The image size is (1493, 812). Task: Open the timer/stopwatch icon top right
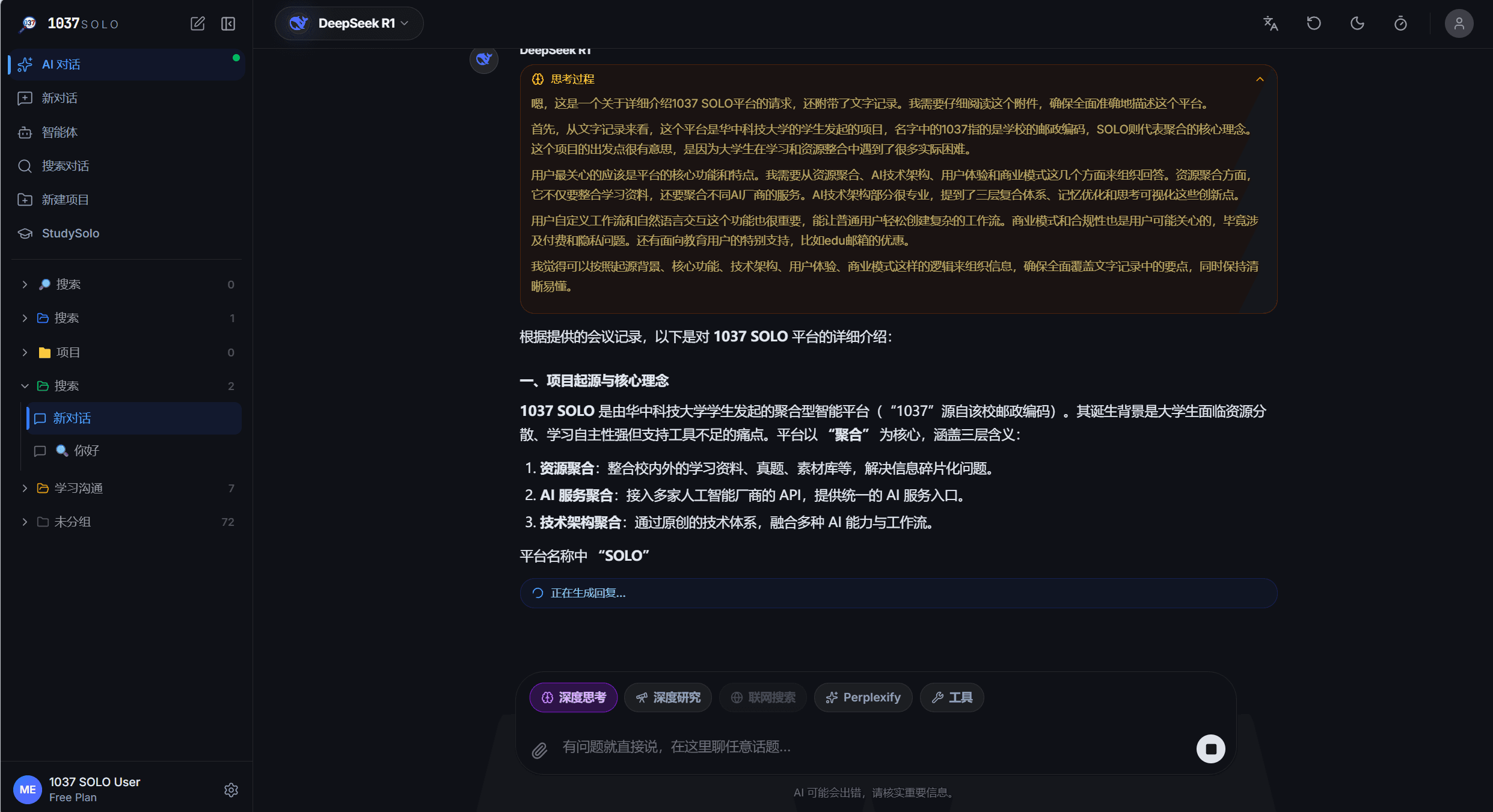[x=1401, y=23]
